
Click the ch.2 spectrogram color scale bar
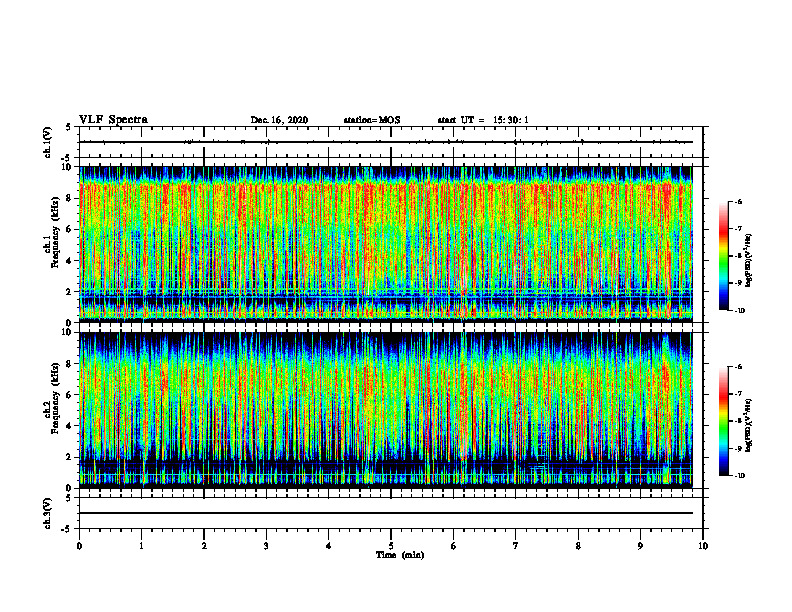click(x=723, y=421)
